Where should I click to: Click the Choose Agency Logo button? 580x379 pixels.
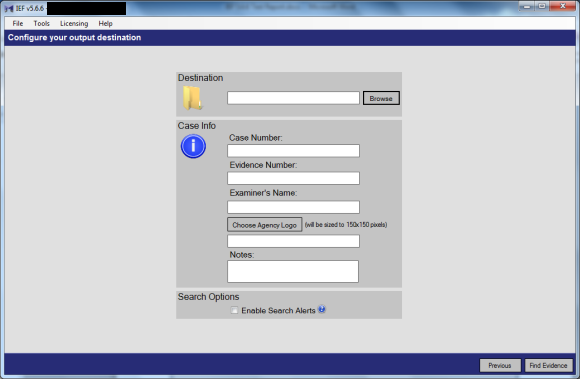coord(264,225)
